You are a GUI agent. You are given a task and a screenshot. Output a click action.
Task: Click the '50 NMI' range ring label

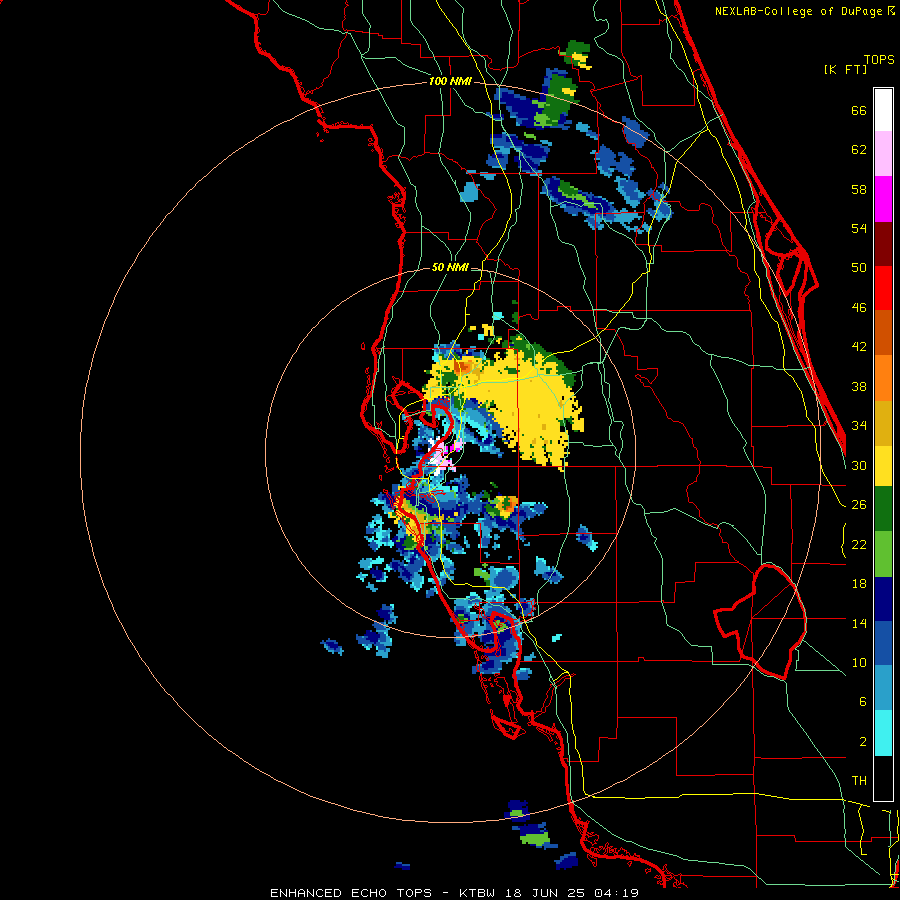pyautogui.click(x=450, y=267)
